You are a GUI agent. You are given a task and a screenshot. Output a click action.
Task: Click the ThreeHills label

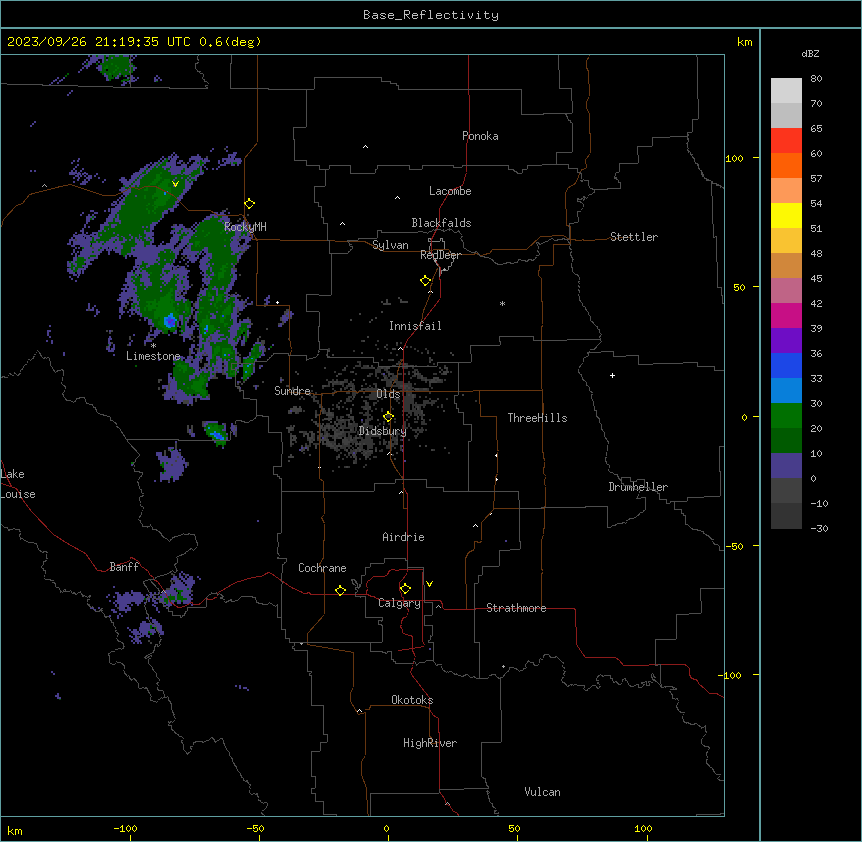pos(537,418)
